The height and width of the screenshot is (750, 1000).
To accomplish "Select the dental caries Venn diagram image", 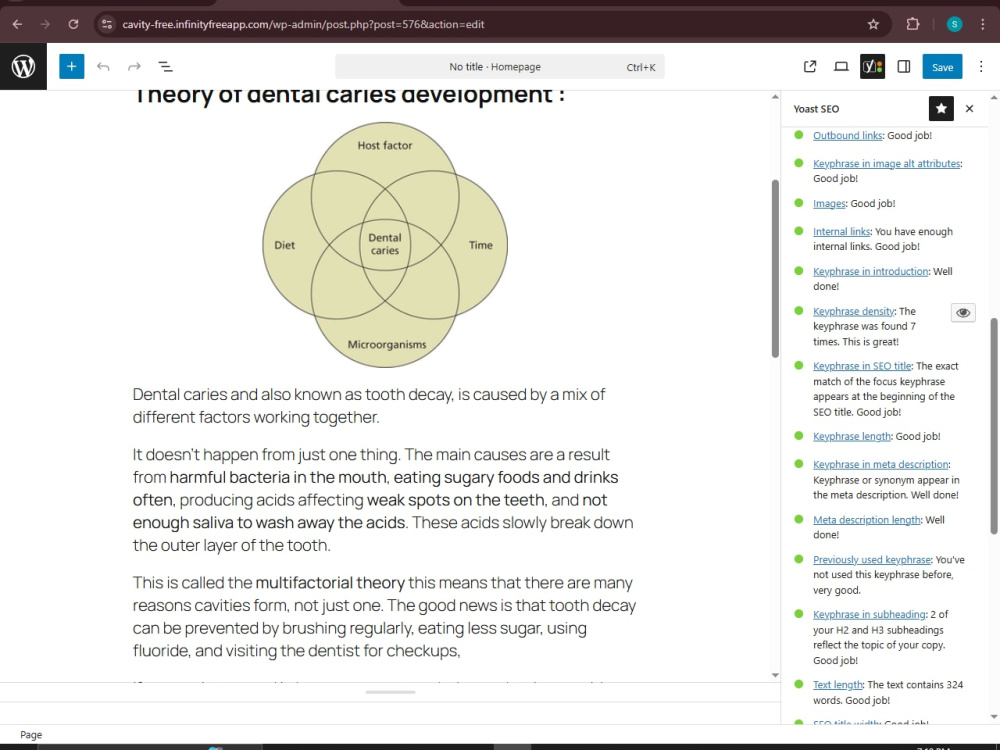I will [x=385, y=245].
